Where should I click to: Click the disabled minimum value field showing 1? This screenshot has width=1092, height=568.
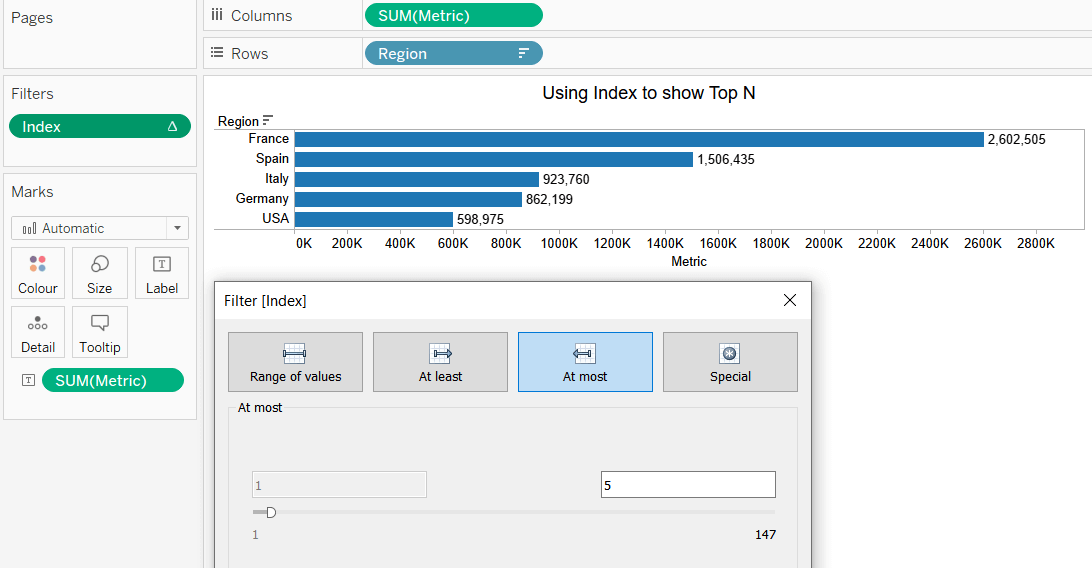click(x=339, y=484)
